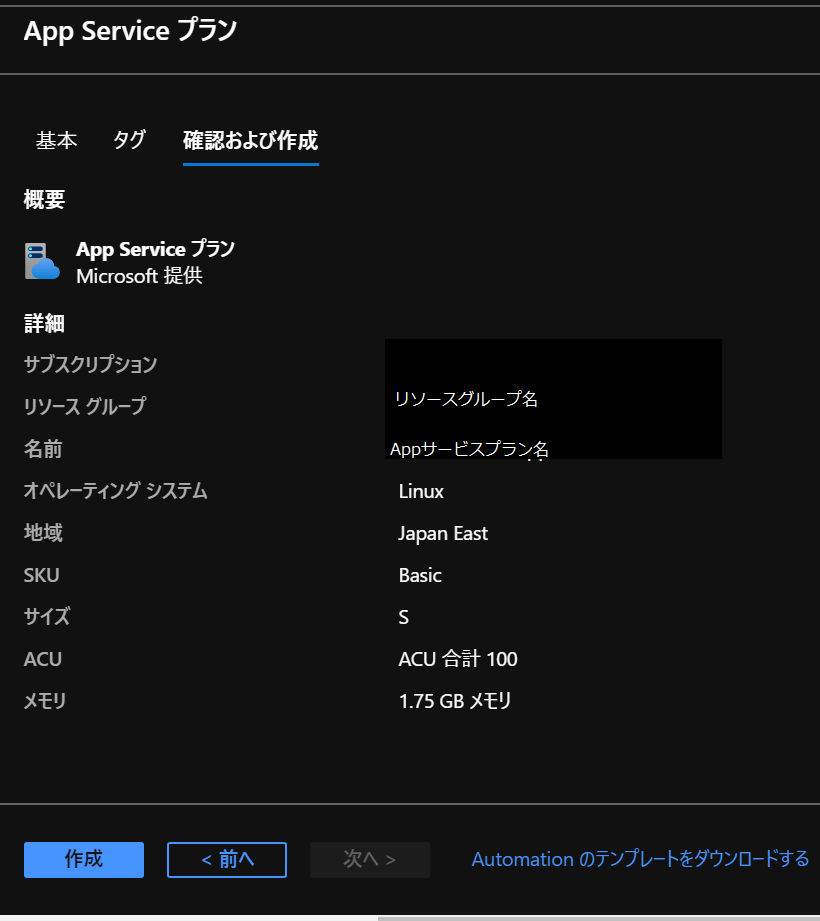Click the サブスクリプション label
820x921 pixels.
tap(90, 364)
